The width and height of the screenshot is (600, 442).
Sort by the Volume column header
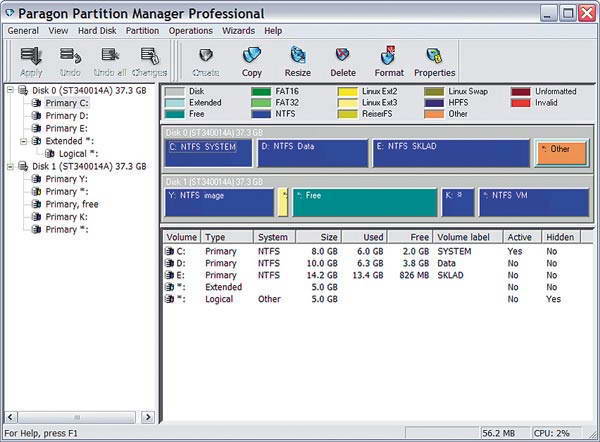[x=182, y=237]
